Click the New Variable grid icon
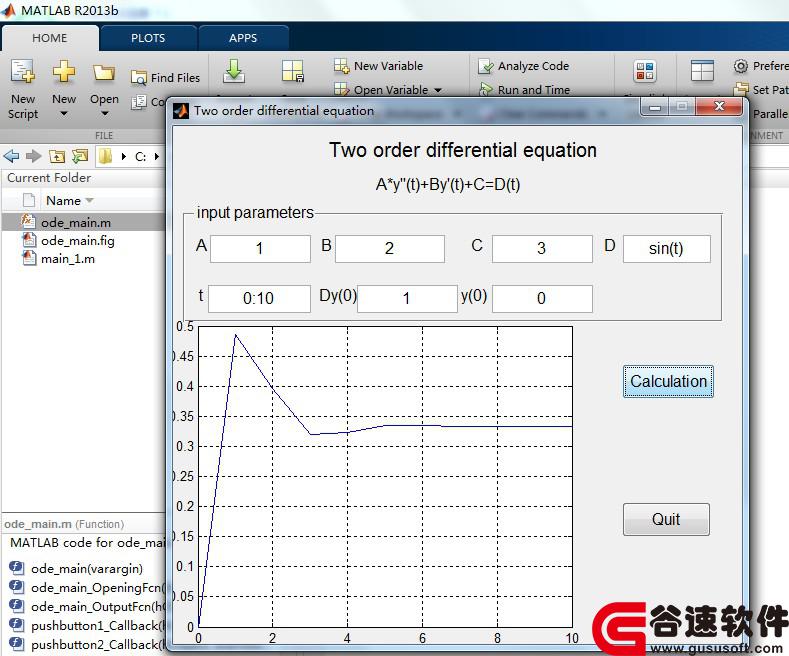 (342, 65)
